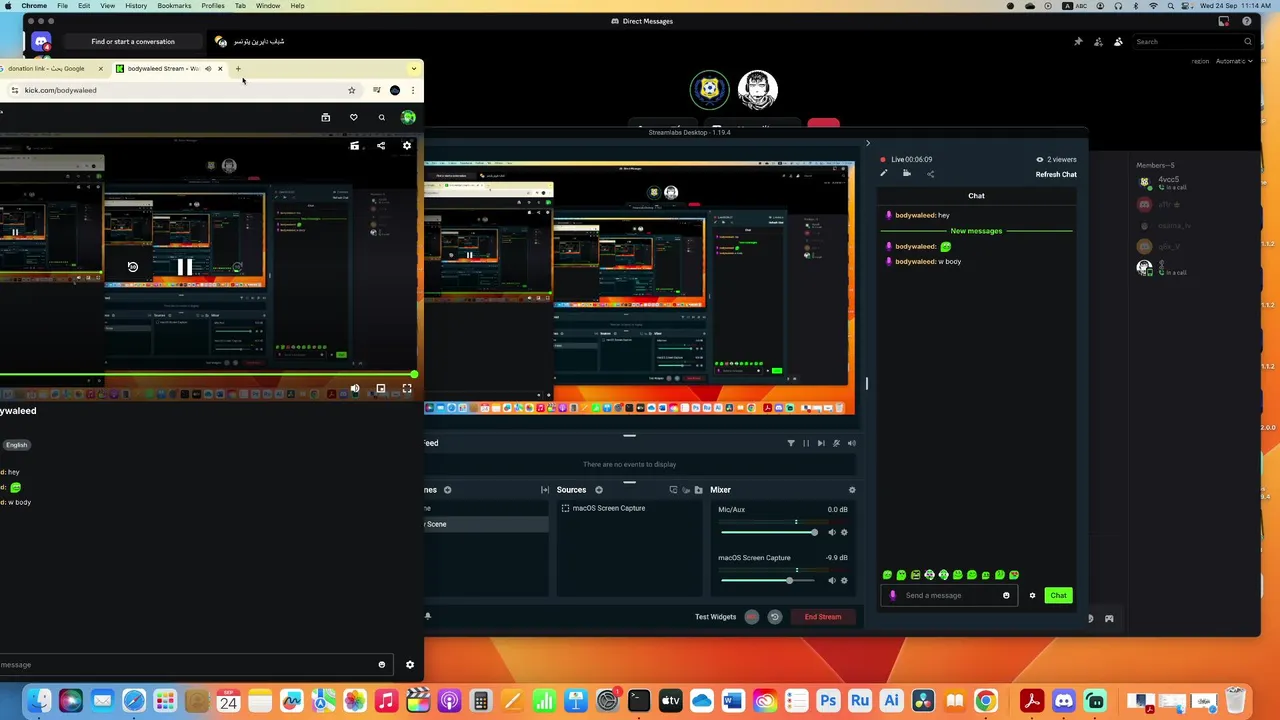Collapse the Streamlabs chat sidebar chevron
Viewport: 1280px width, 720px height.
point(867,143)
